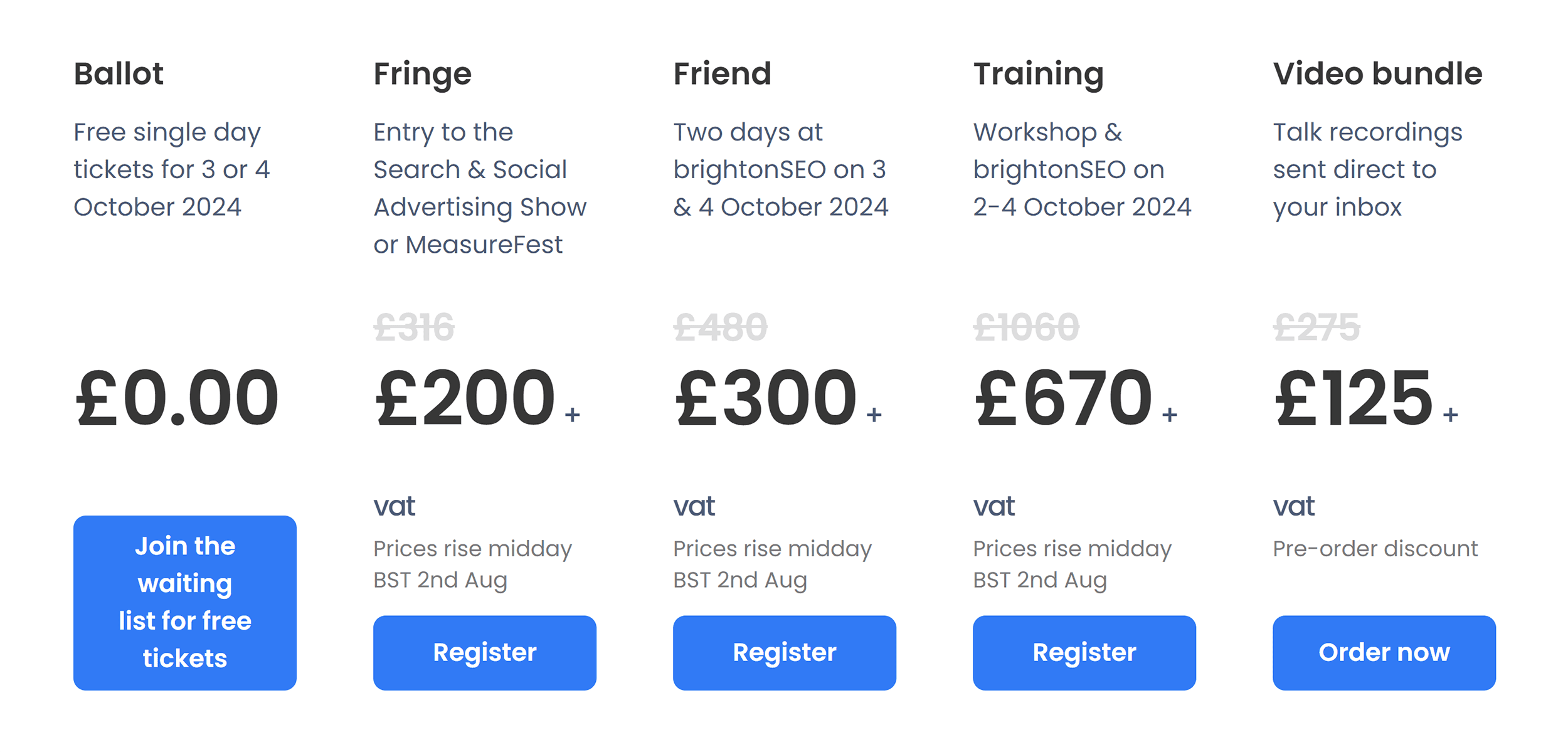This screenshot has width=1568, height=752.
Task: Register for the Fringe ticket
Action: pyautogui.click(x=484, y=652)
